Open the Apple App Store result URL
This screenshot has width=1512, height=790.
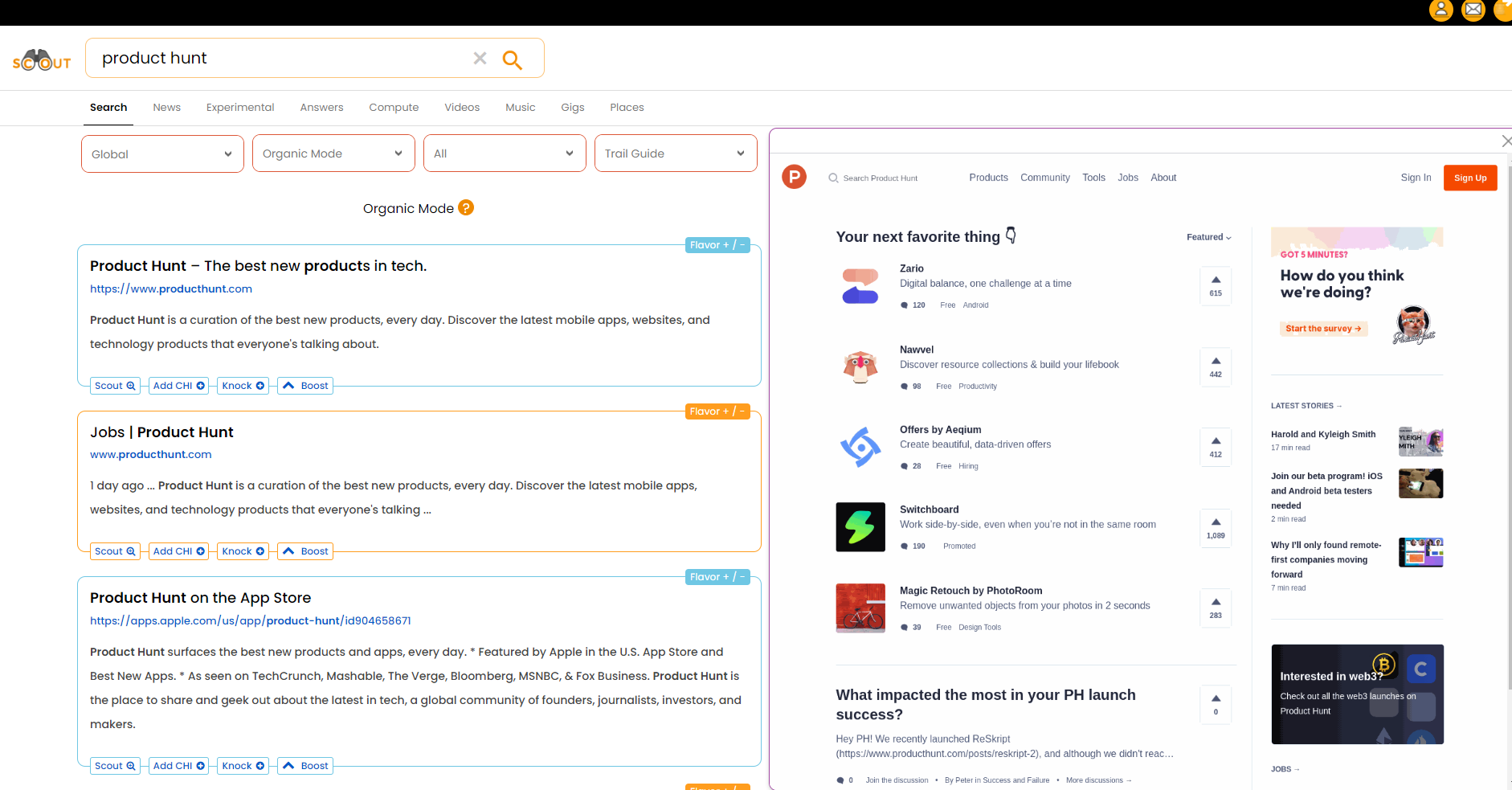pos(251,621)
